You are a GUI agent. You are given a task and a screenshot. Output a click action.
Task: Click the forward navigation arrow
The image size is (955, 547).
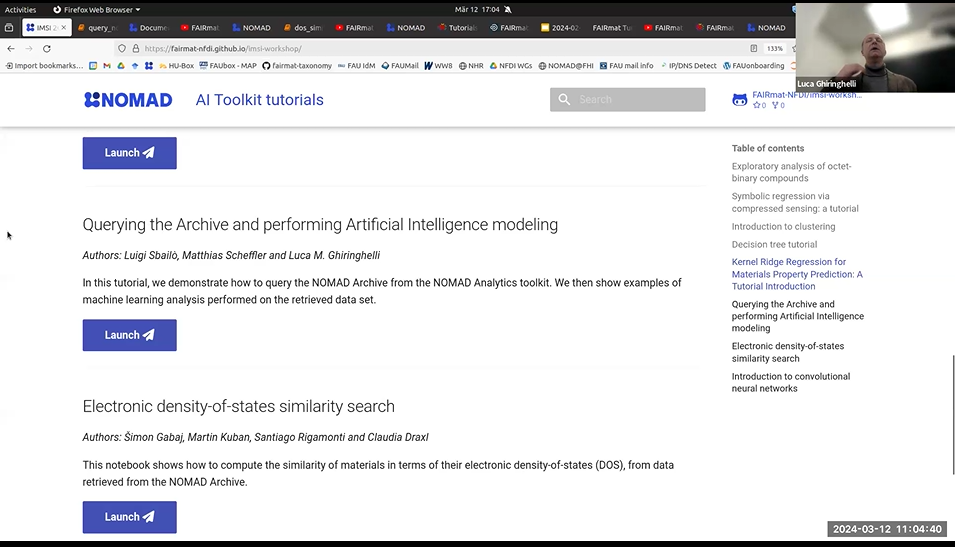tap(29, 48)
